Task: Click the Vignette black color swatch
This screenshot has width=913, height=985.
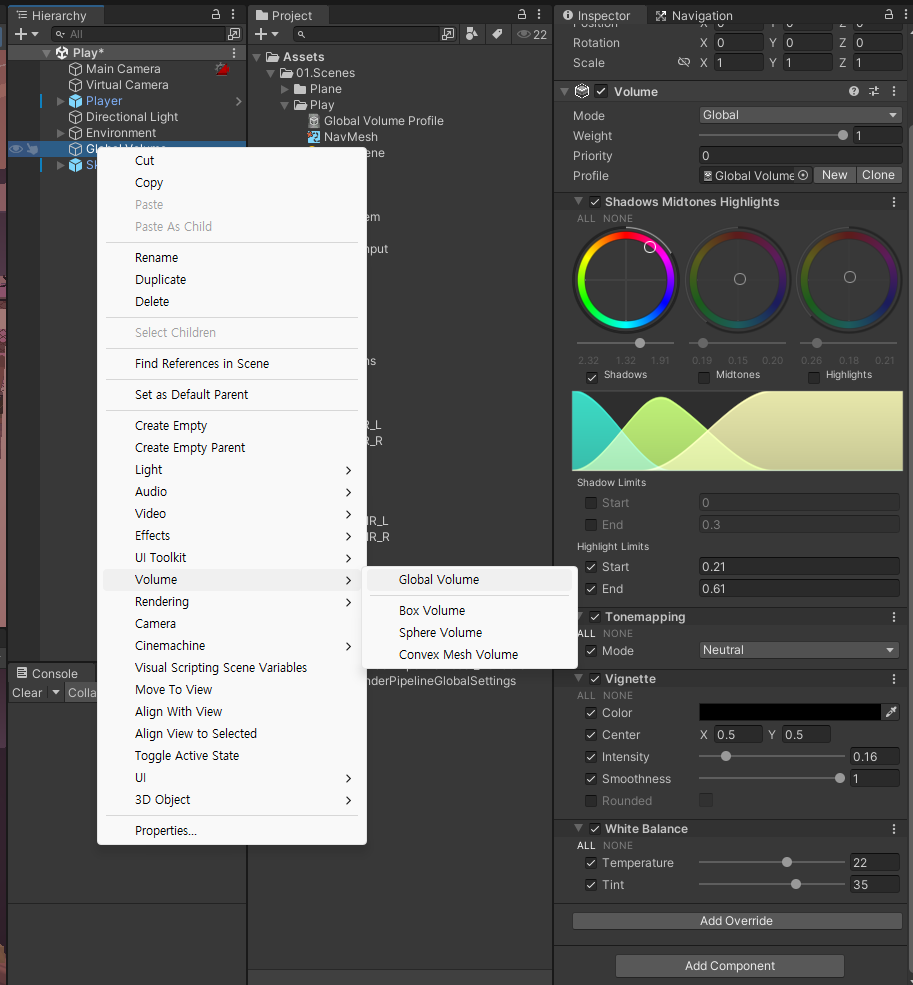Action: 790,712
